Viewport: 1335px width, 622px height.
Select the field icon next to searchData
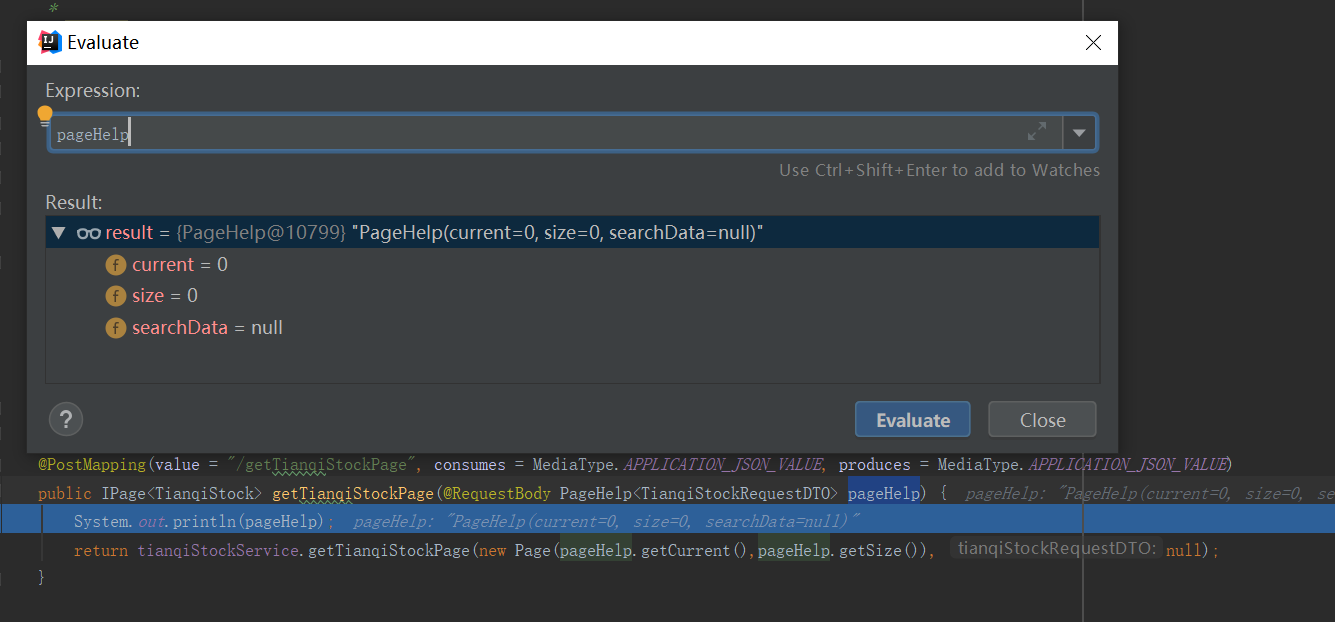tap(116, 328)
